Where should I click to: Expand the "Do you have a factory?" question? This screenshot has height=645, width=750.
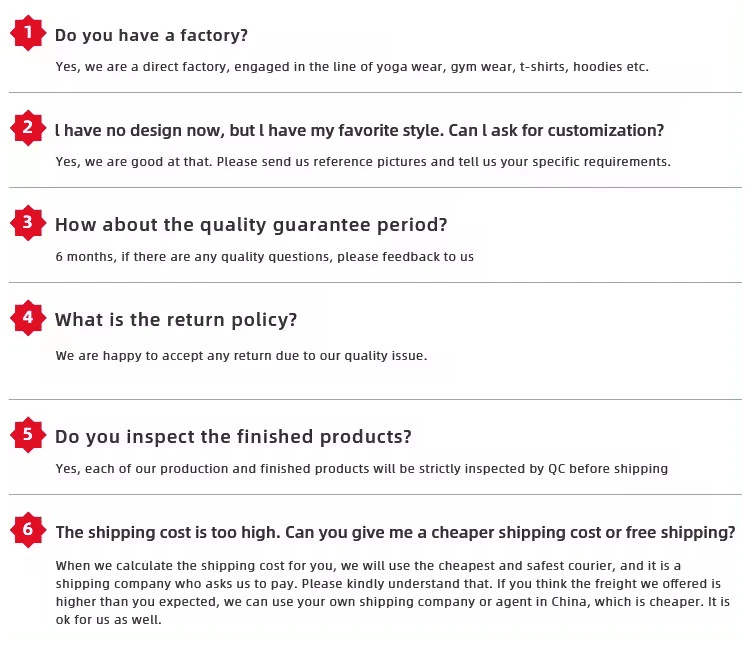[x=151, y=35]
